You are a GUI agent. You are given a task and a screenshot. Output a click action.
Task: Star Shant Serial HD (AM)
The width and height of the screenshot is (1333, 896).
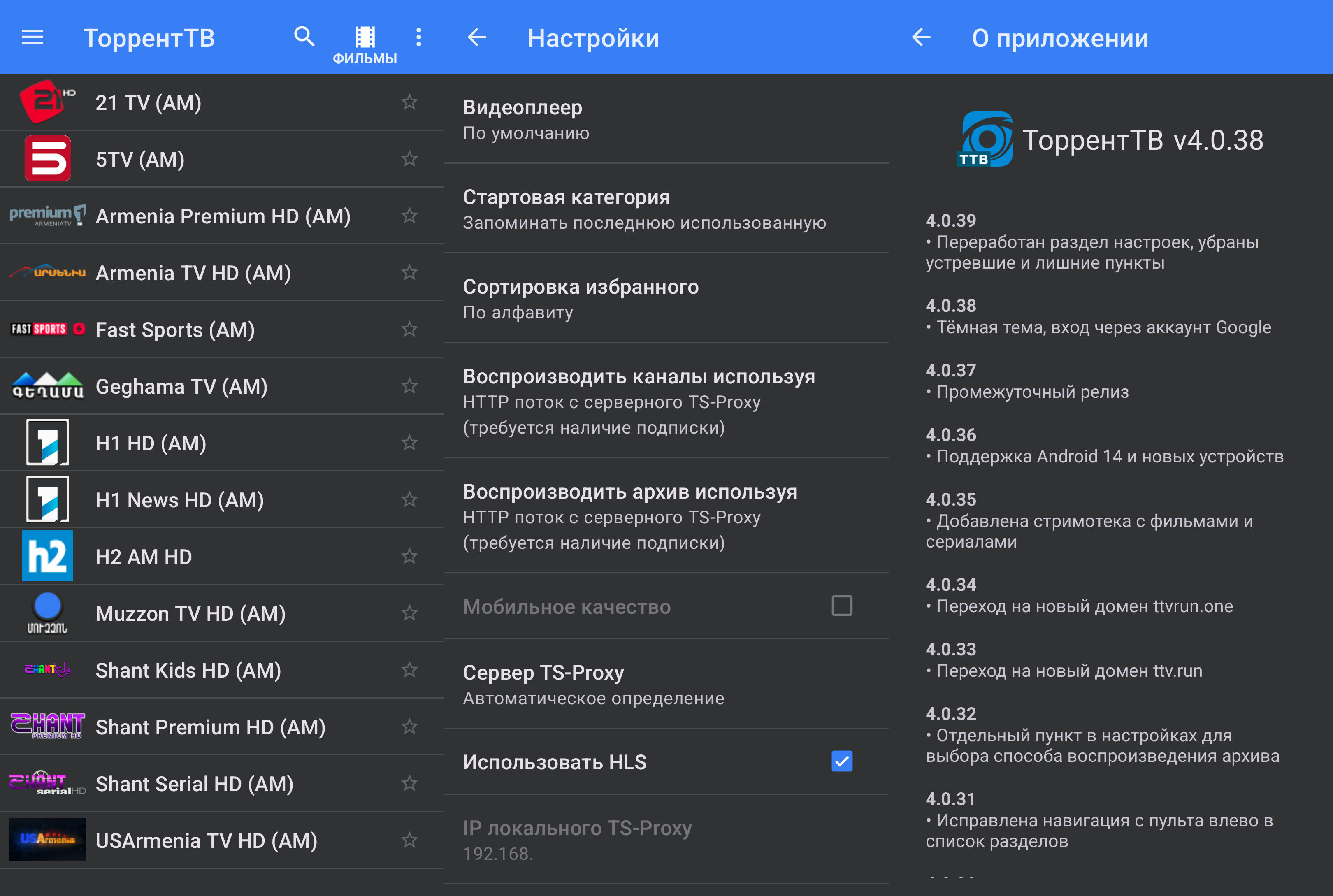click(409, 783)
